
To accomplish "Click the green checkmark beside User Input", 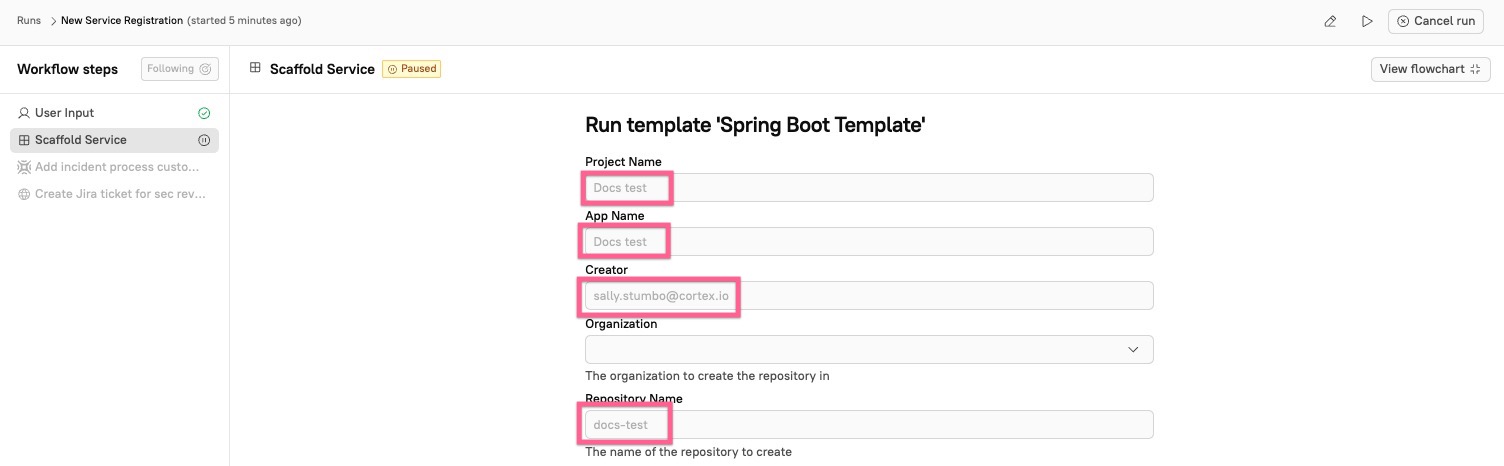I will (204, 113).
